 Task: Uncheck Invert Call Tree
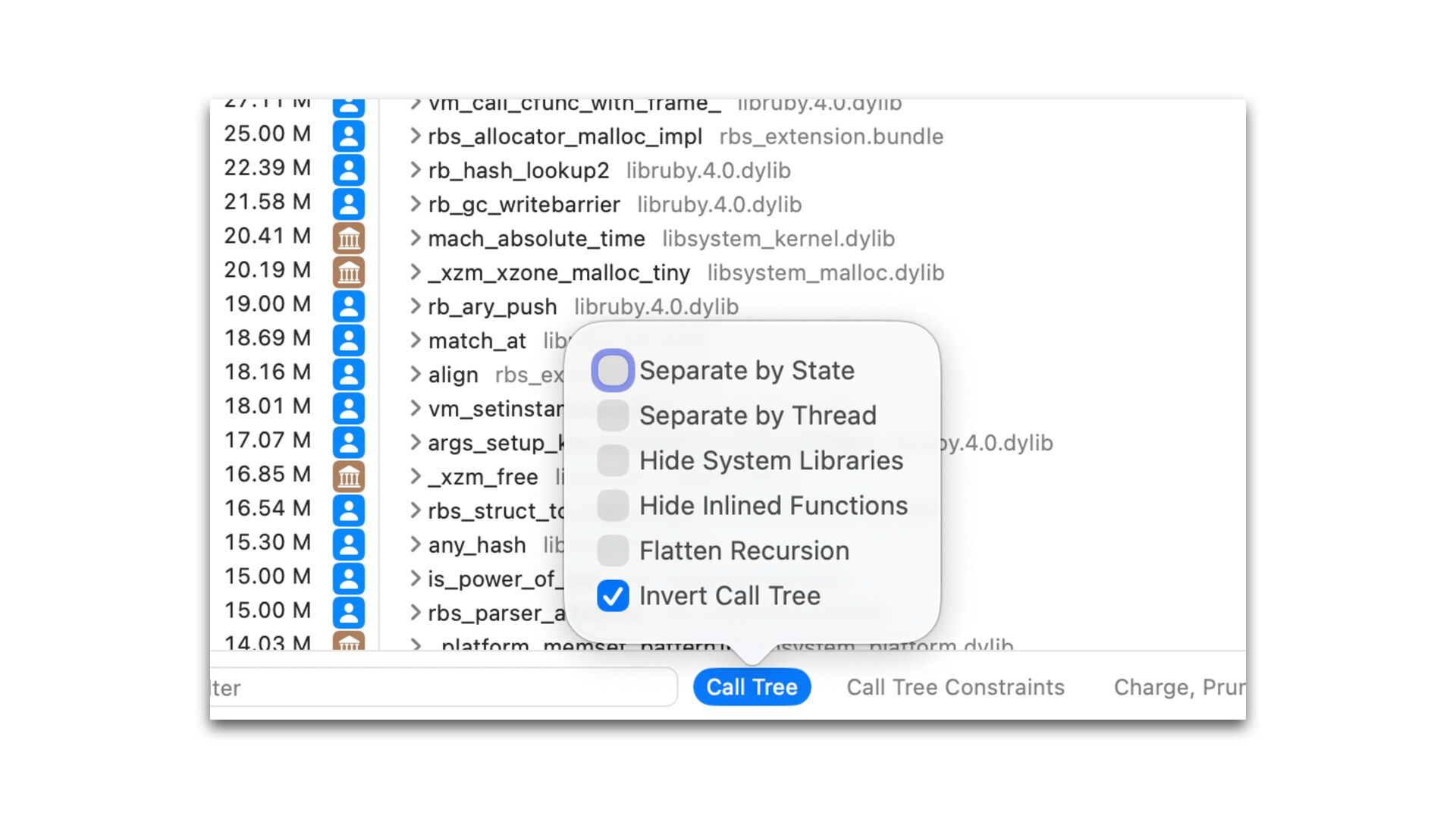point(613,596)
